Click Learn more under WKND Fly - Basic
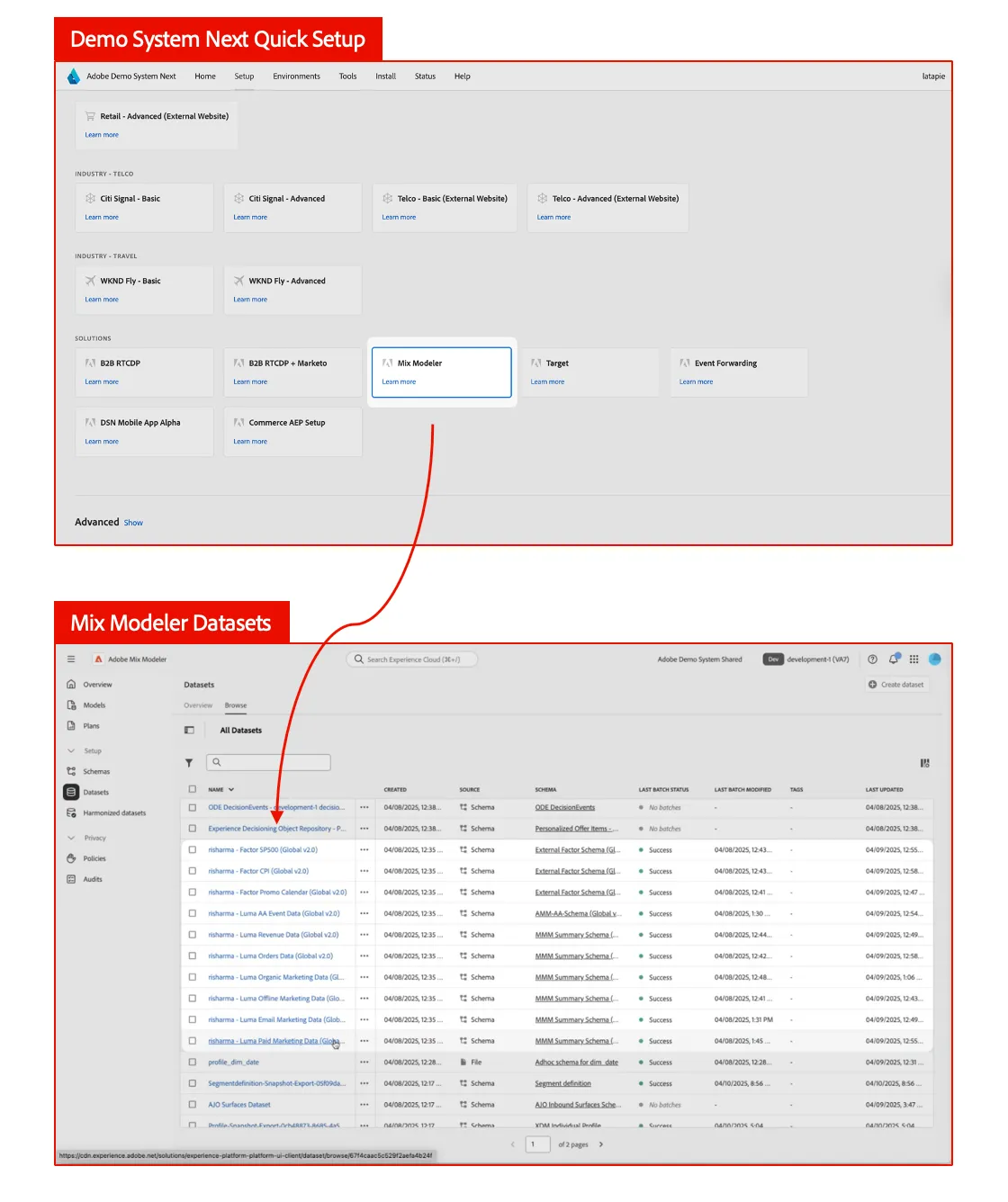 (x=102, y=300)
